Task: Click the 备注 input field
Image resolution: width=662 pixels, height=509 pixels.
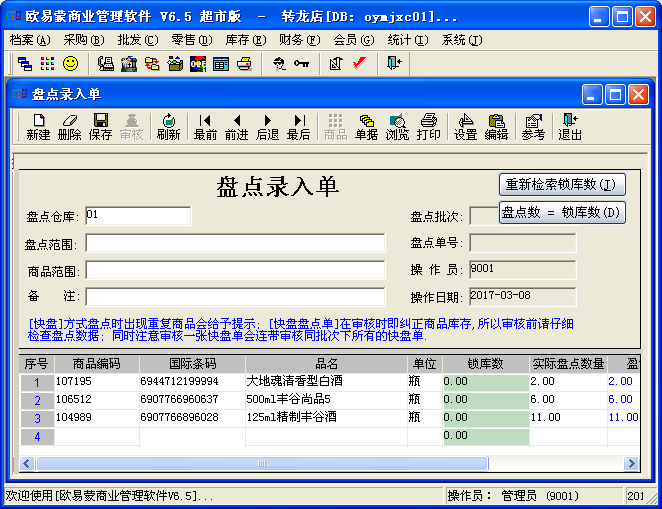Action: point(235,297)
